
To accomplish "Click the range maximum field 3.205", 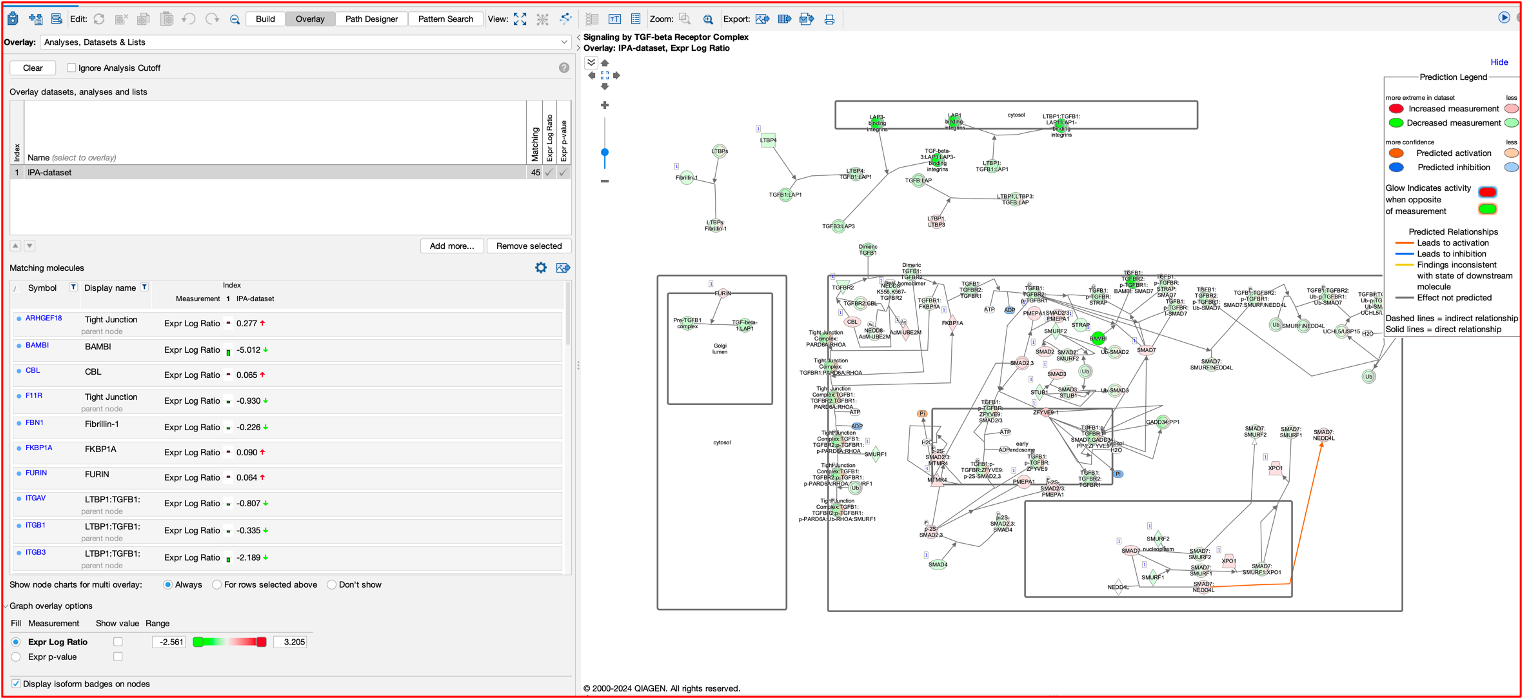I will coord(289,641).
